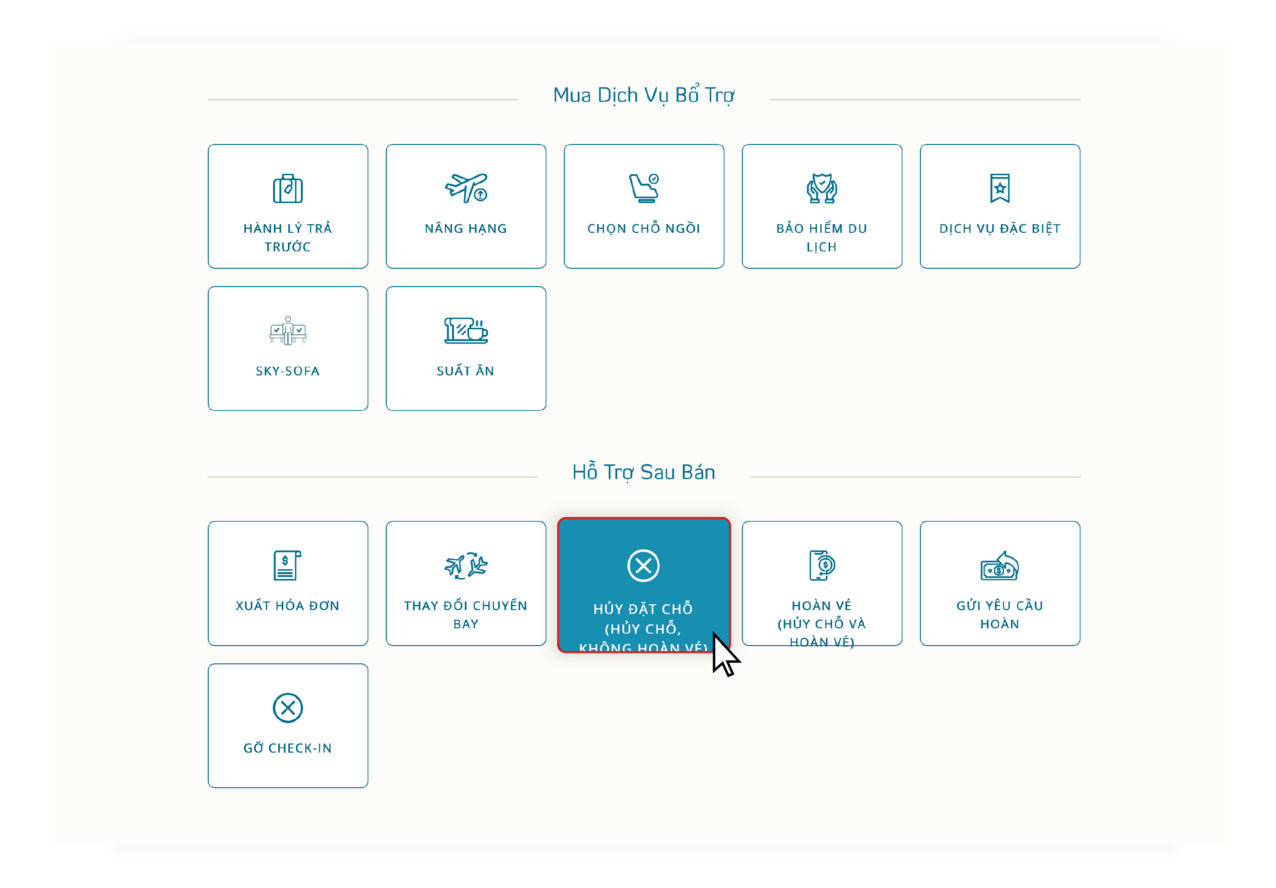Screen dimensions: 1276x888
Task: Click the money icon on Gửi Yêu Cầu Hoàn
Action: pyautogui.click(x=999, y=563)
